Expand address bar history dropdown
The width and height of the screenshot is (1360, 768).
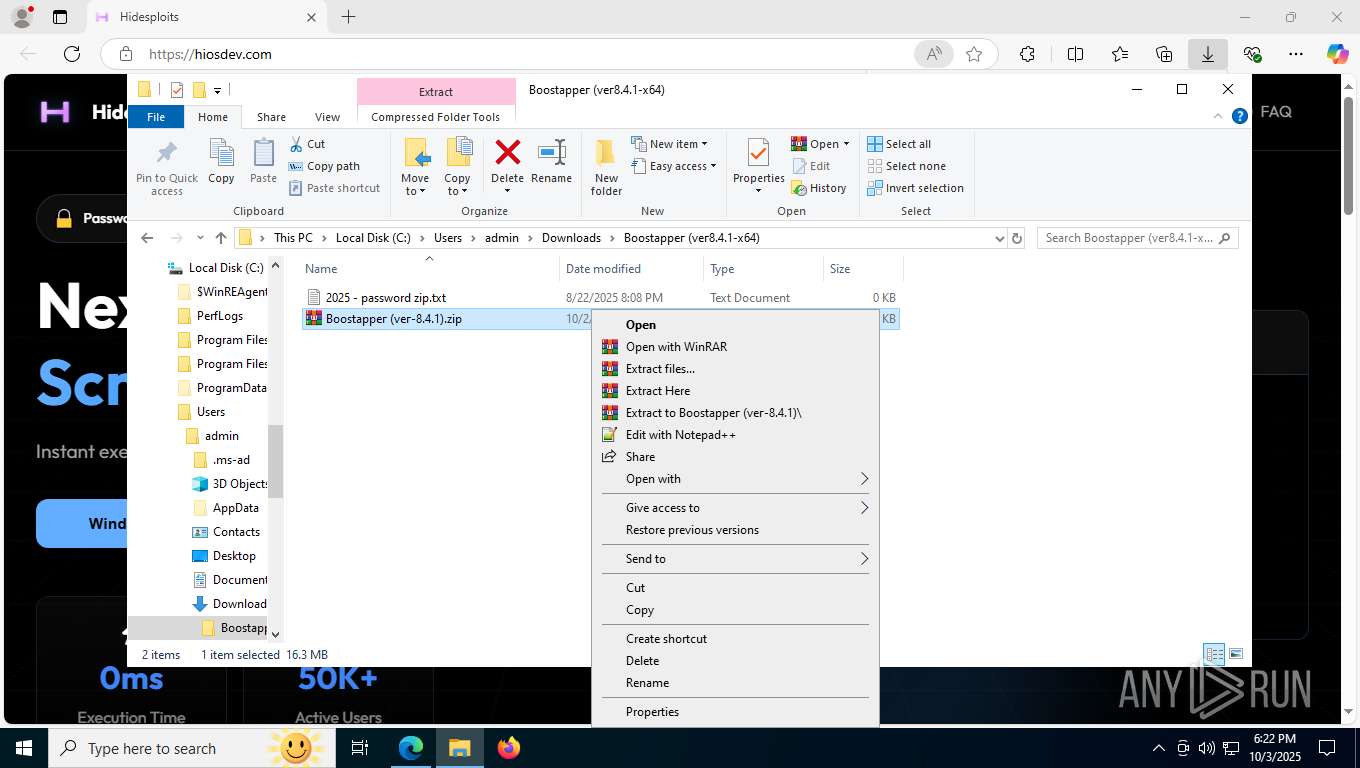pos(999,238)
